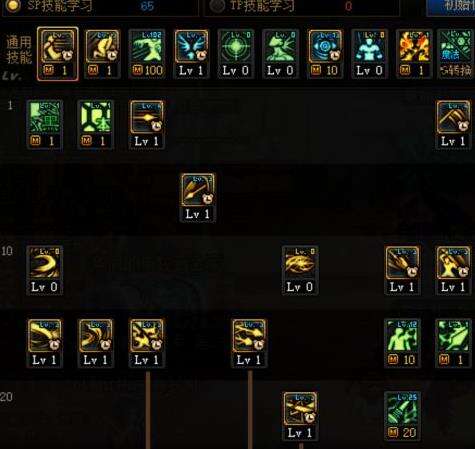Select the TP技能学习 radio option

tap(216, 6)
